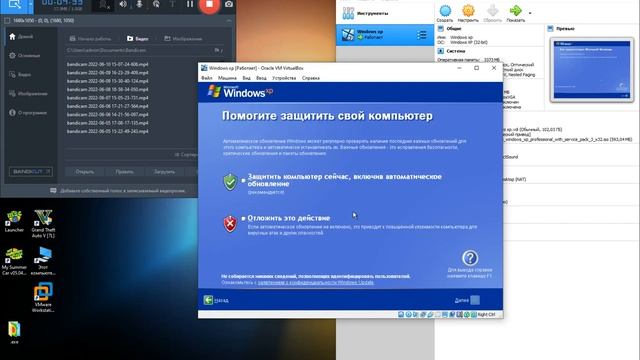Toggle Bandicam mouse cursor effect icon
The image size is (640, 360).
click(156, 4)
